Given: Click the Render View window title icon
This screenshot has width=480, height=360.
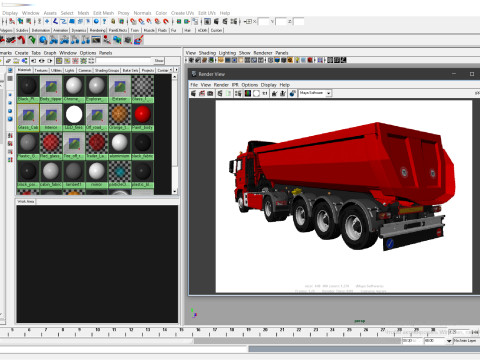Looking at the screenshot, I should pos(194,74).
